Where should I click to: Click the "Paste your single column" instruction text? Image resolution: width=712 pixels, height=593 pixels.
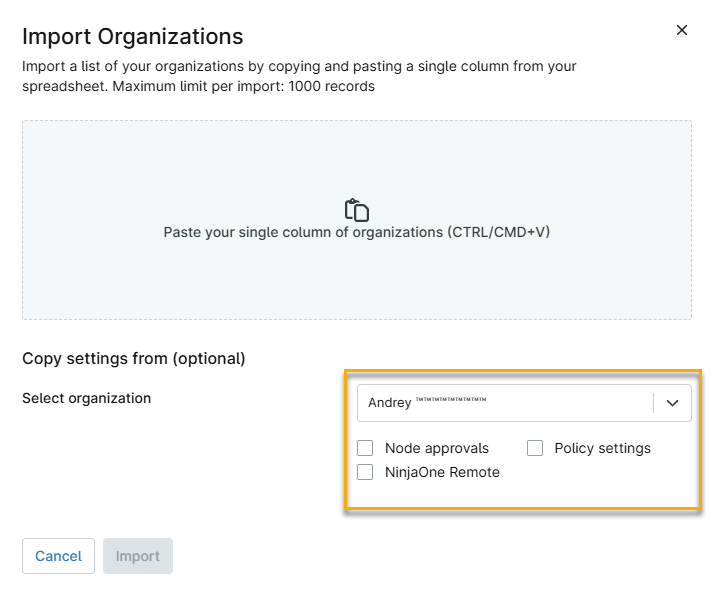point(357,232)
